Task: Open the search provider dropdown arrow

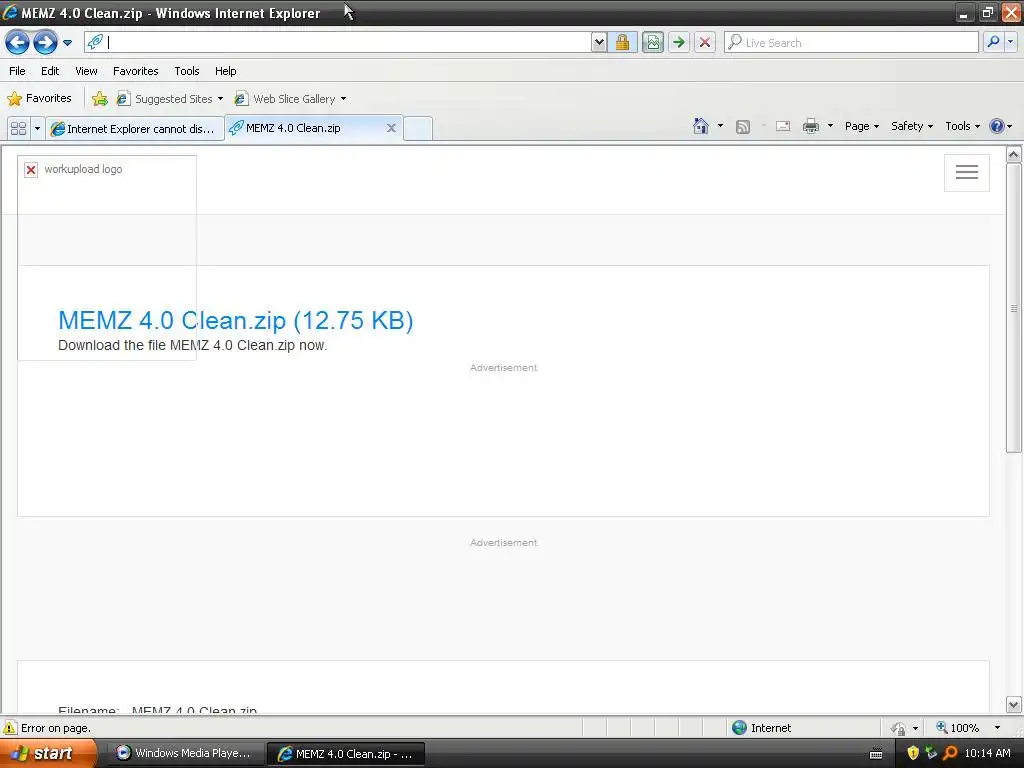Action: pyautogui.click(x=1010, y=42)
